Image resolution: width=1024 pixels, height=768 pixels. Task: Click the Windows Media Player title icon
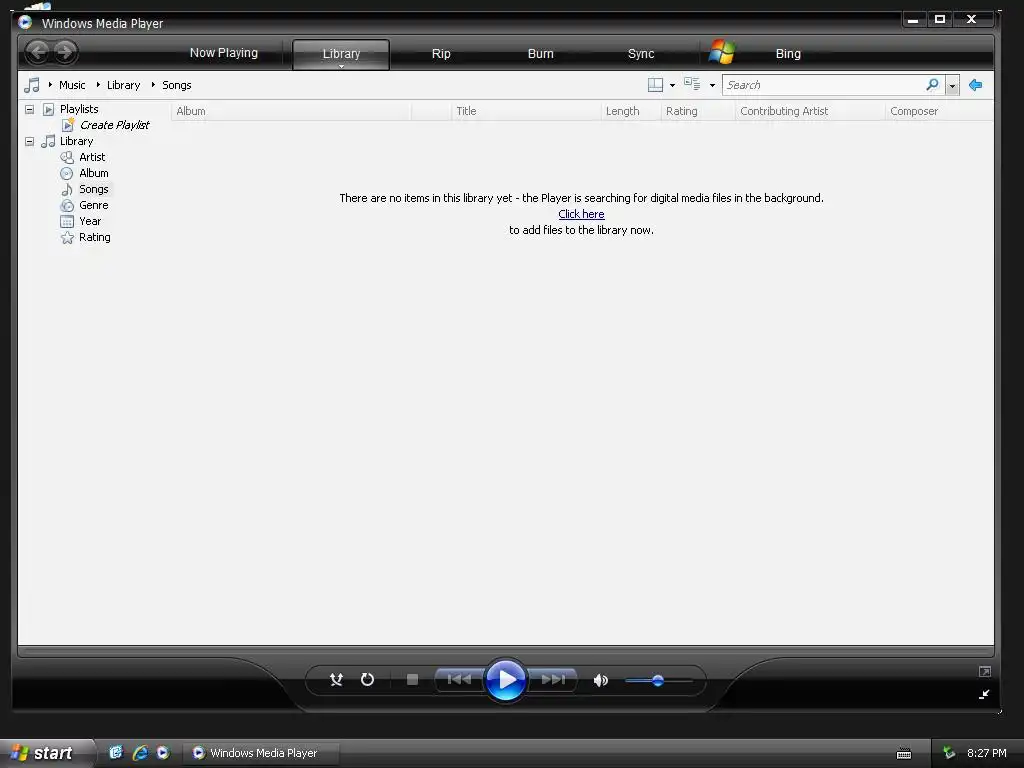pyautogui.click(x=25, y=23)
